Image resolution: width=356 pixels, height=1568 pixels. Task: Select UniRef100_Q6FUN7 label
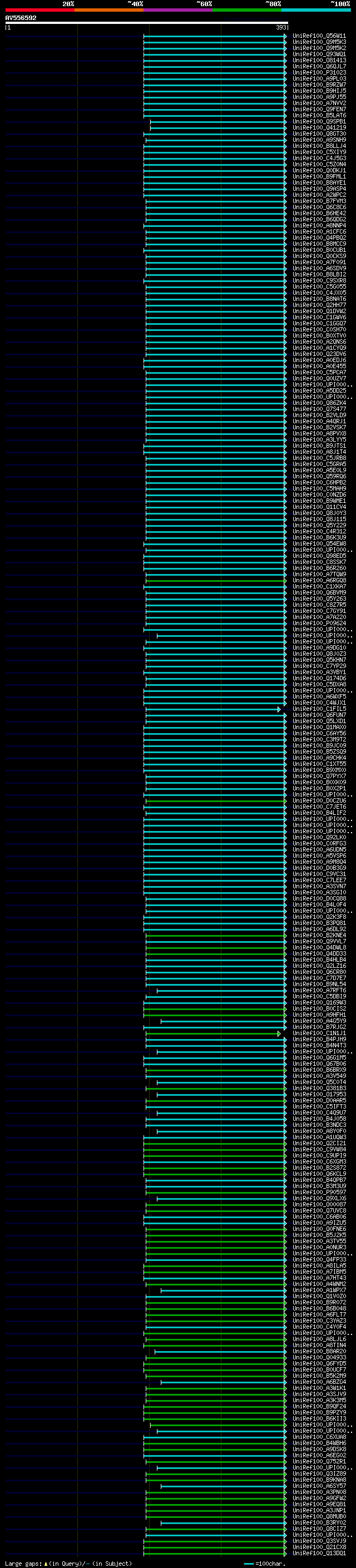point(319,715)
